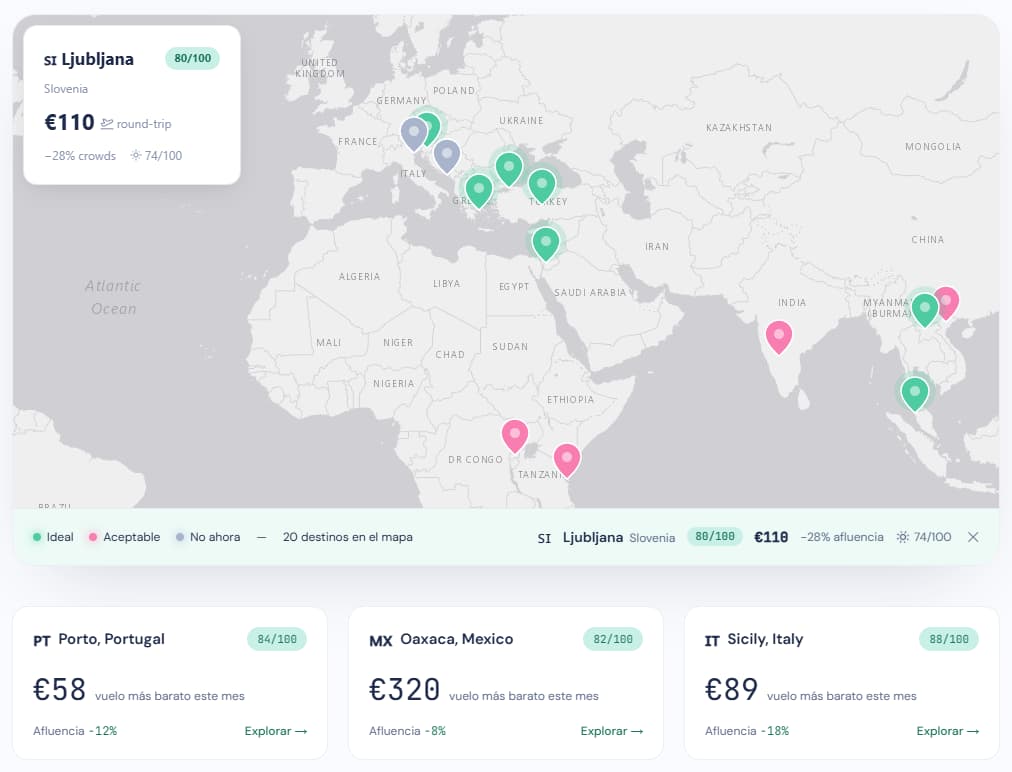Click the 80/100 badge in popup card
The height and width of the screenshot is (772, 1012).
tap(192, 58)
